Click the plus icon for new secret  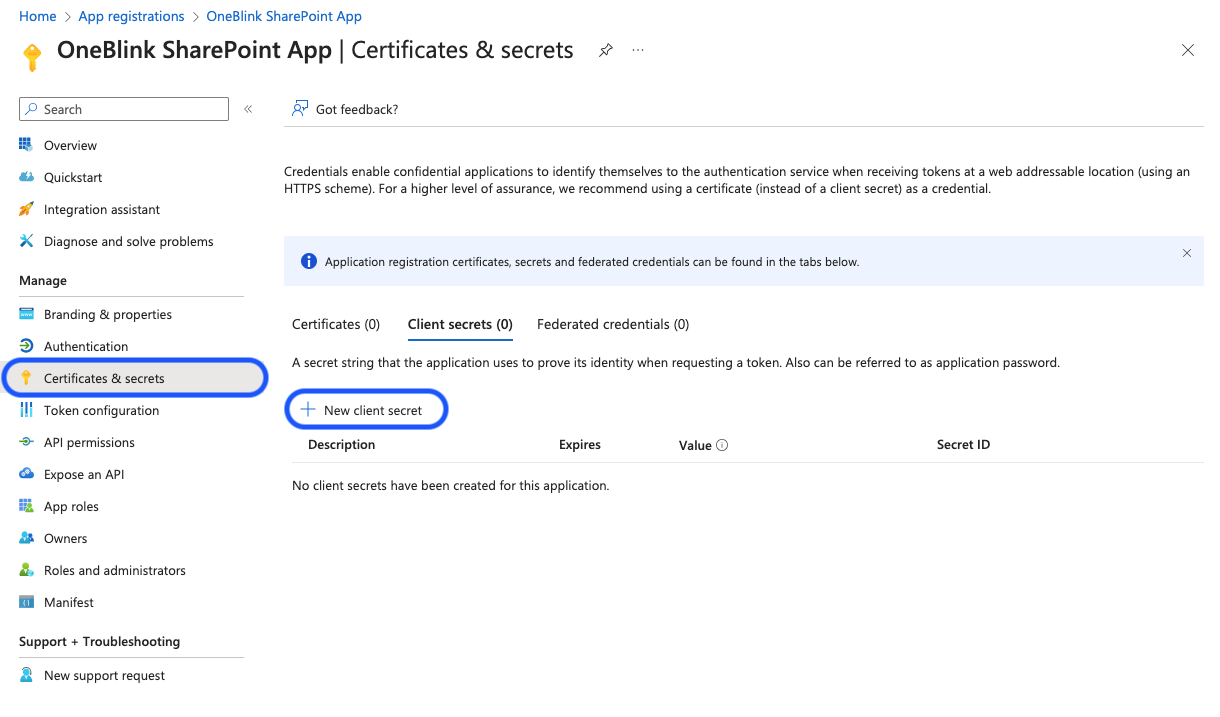309,410
